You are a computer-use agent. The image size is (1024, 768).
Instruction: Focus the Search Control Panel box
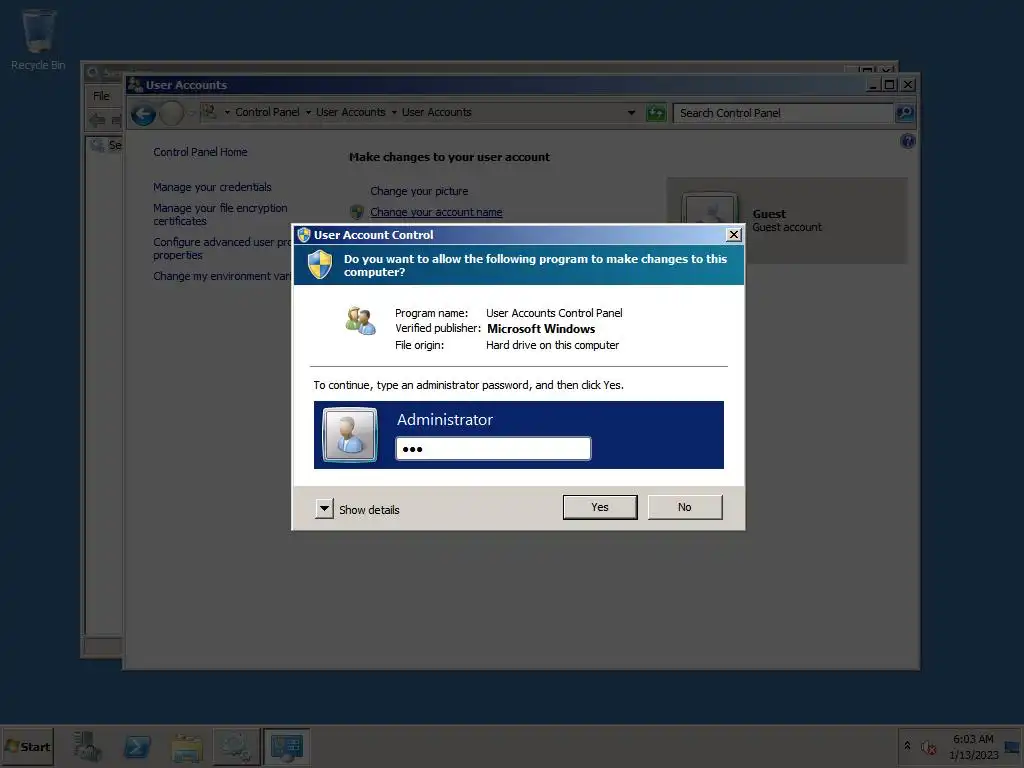[x=782, y=113]
